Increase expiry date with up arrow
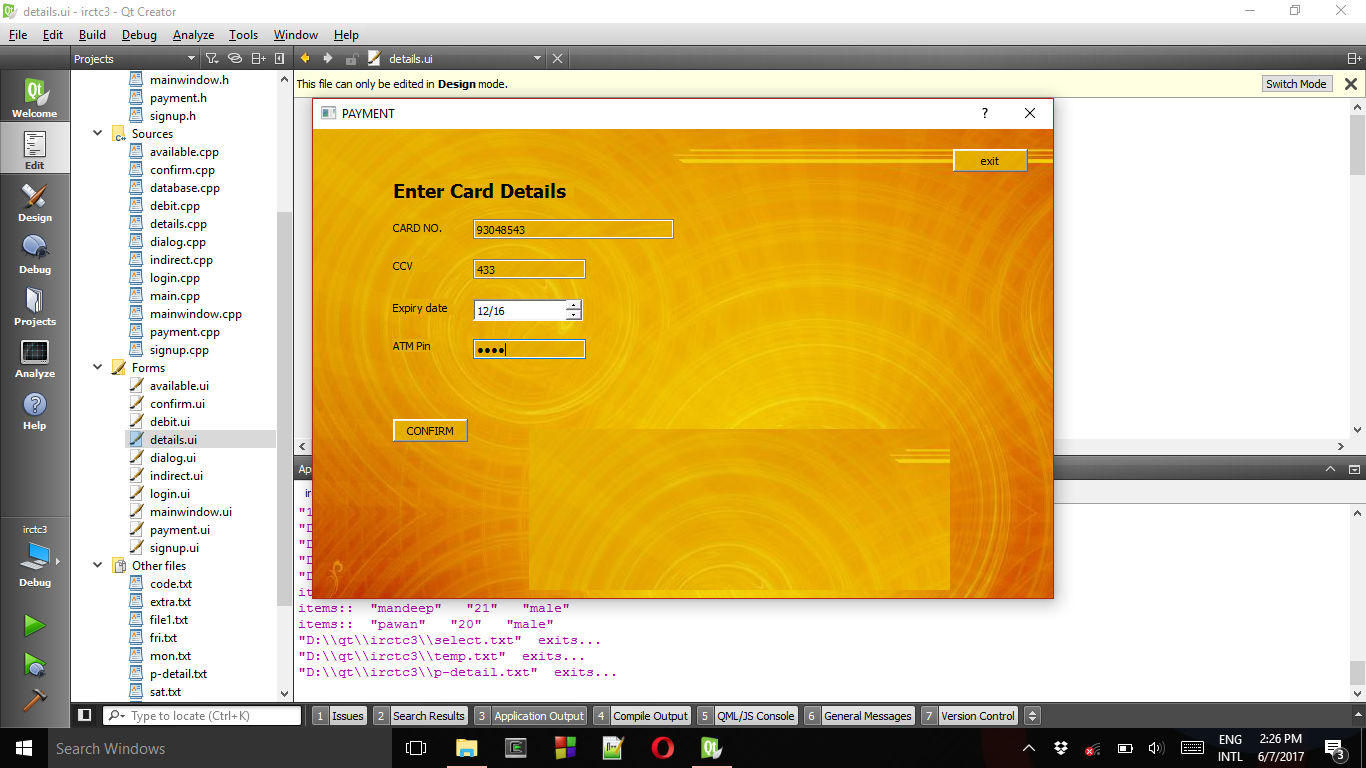 click(573, 305)
